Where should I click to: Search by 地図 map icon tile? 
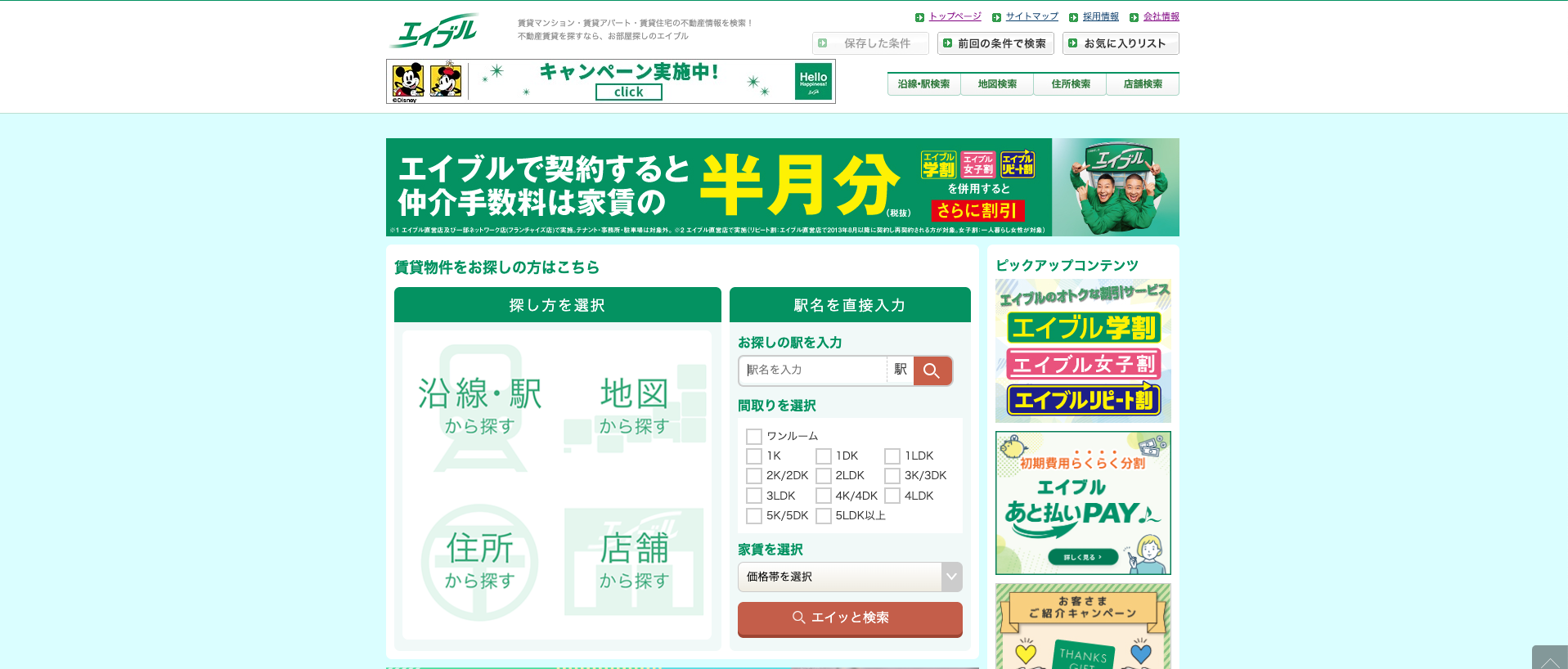coord(635,406)
